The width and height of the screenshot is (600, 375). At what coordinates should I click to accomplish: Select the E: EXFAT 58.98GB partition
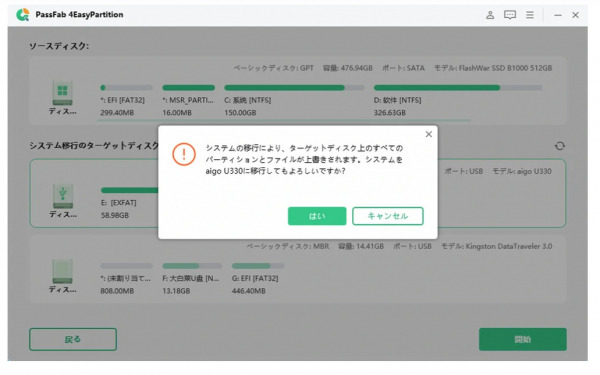(x=129, y=203)
